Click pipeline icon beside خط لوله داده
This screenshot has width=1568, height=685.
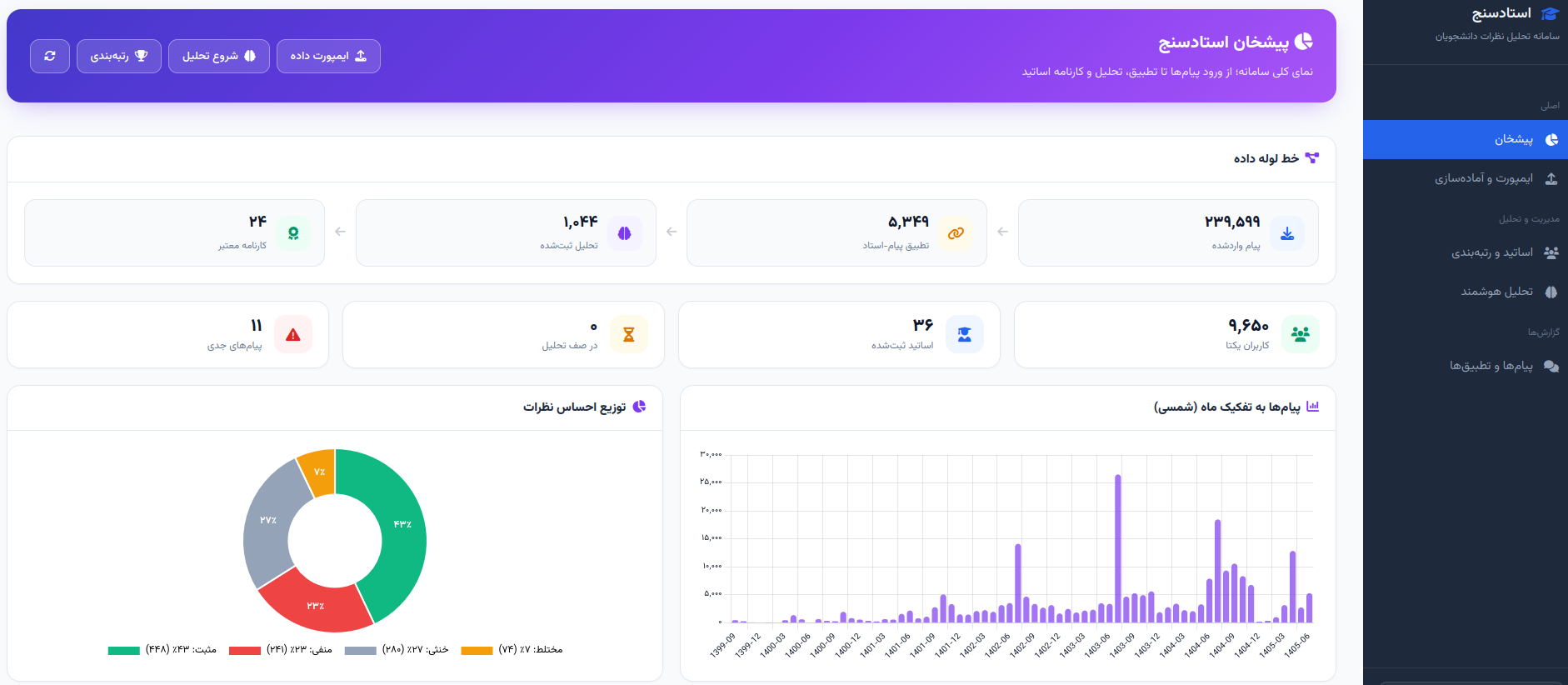click(x=1311, y=158)
